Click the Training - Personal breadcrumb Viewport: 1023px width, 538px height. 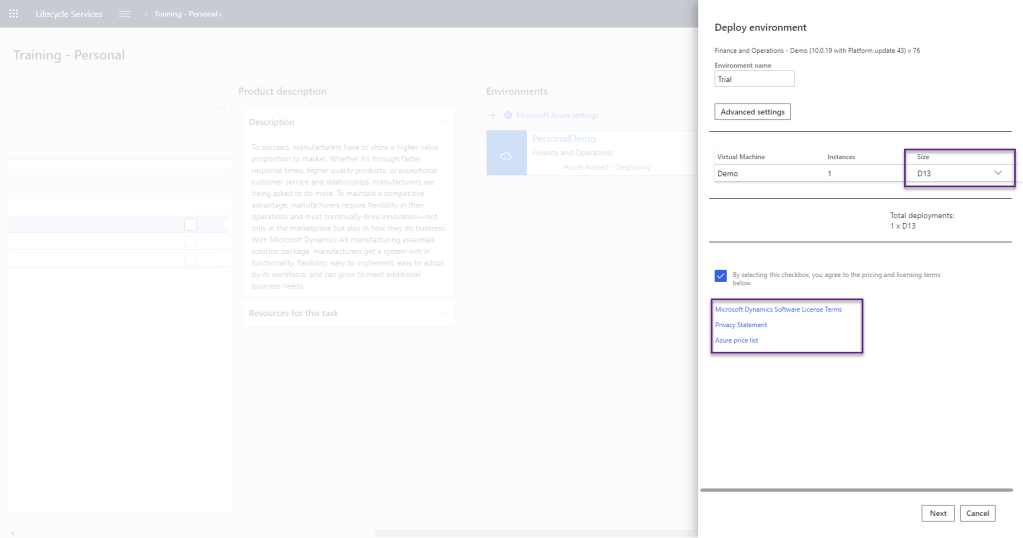pyautogui.click(x=187, y=14)
